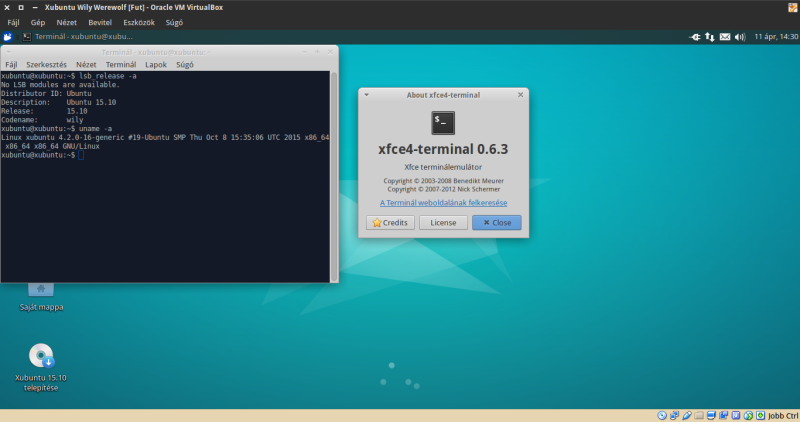The height and width of the screenshot is (422, 800).
Task: Open the Terminál menu in menubar
Action: [x=121, y=65]
